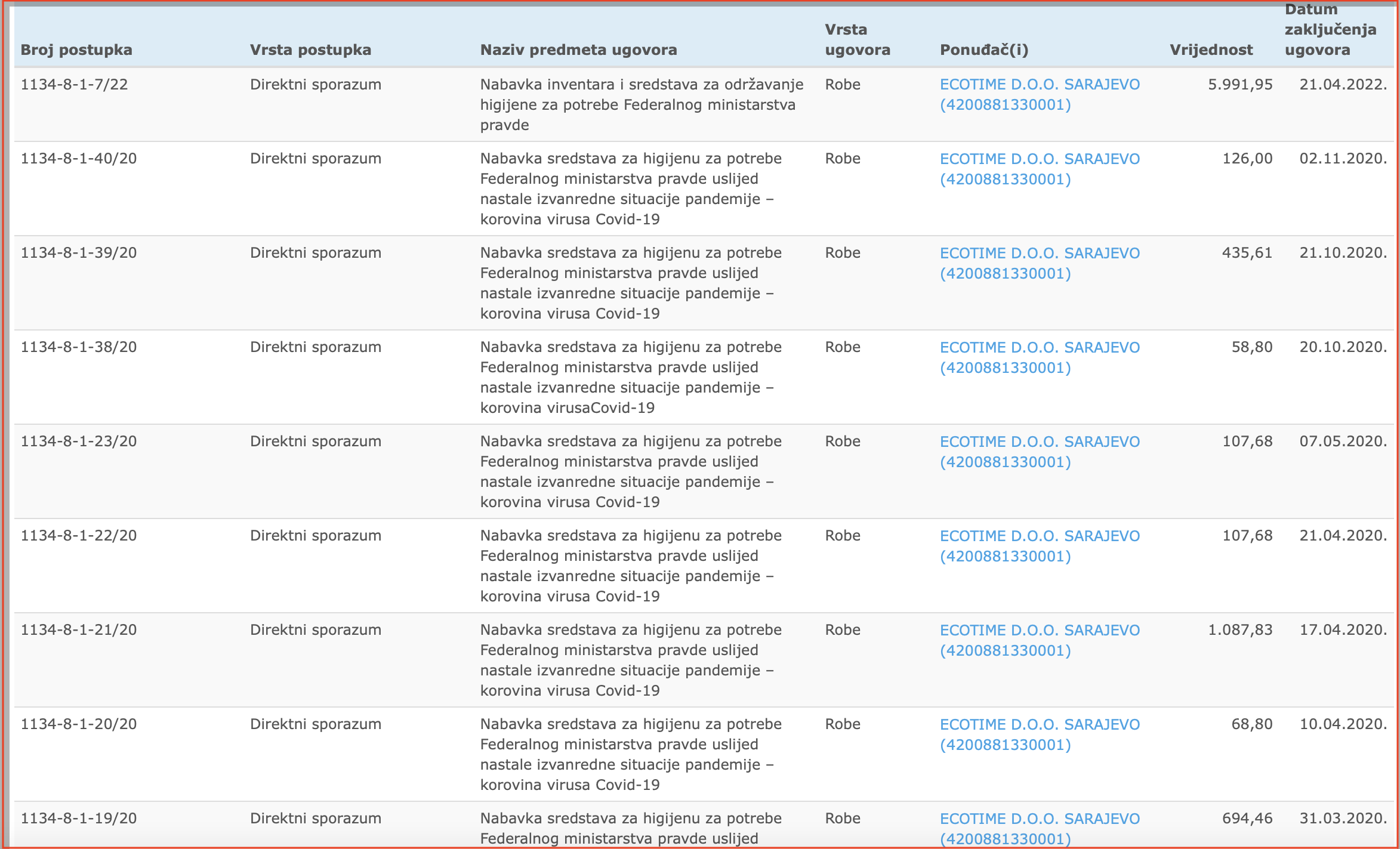Open ECOTIME link in row 1134-8-1-23/20
The height and width of the screenshot is (849, 1400).
click(1040, 452)
